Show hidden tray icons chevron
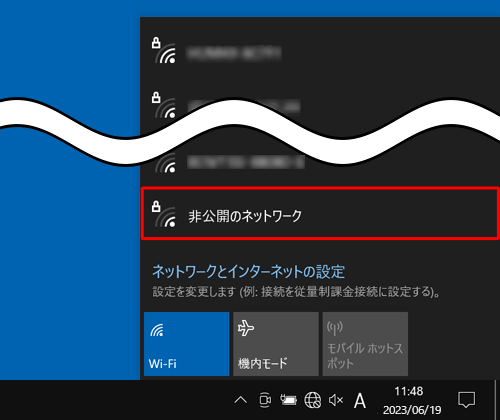500x420 pixels. pyautogui.click(x=241, y=400)
